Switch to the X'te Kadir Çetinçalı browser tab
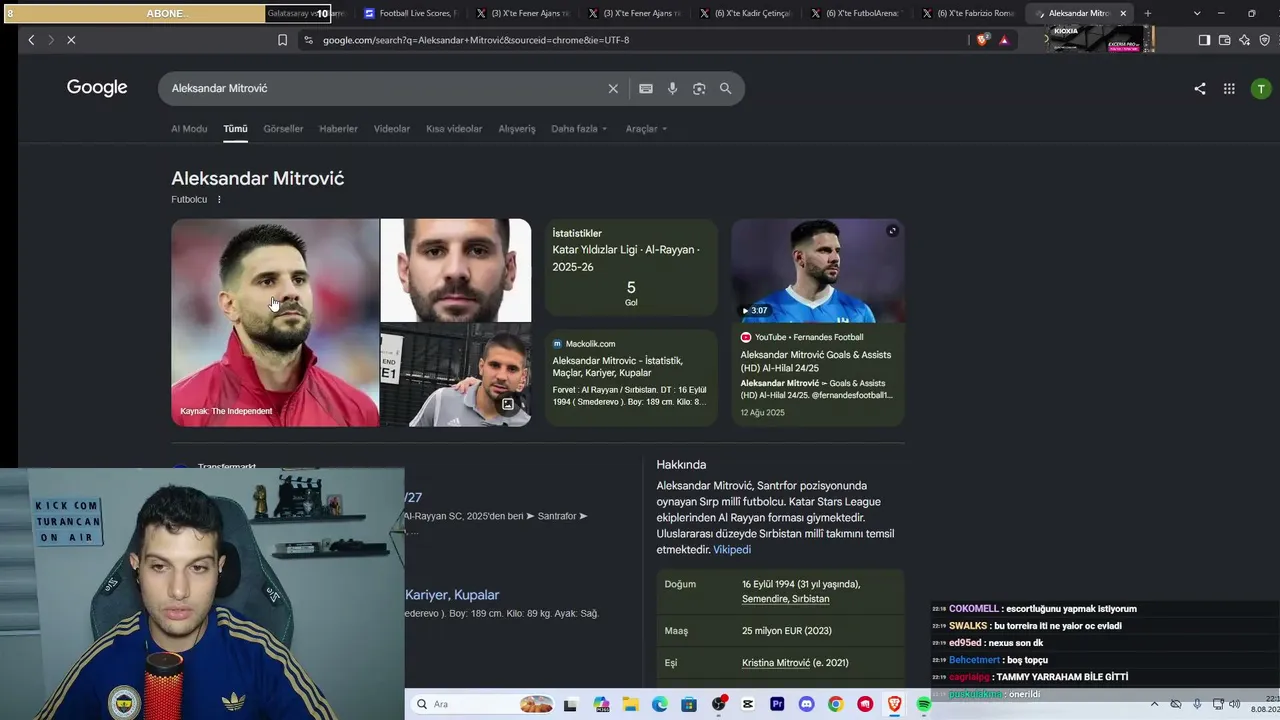 coord(745,13)
